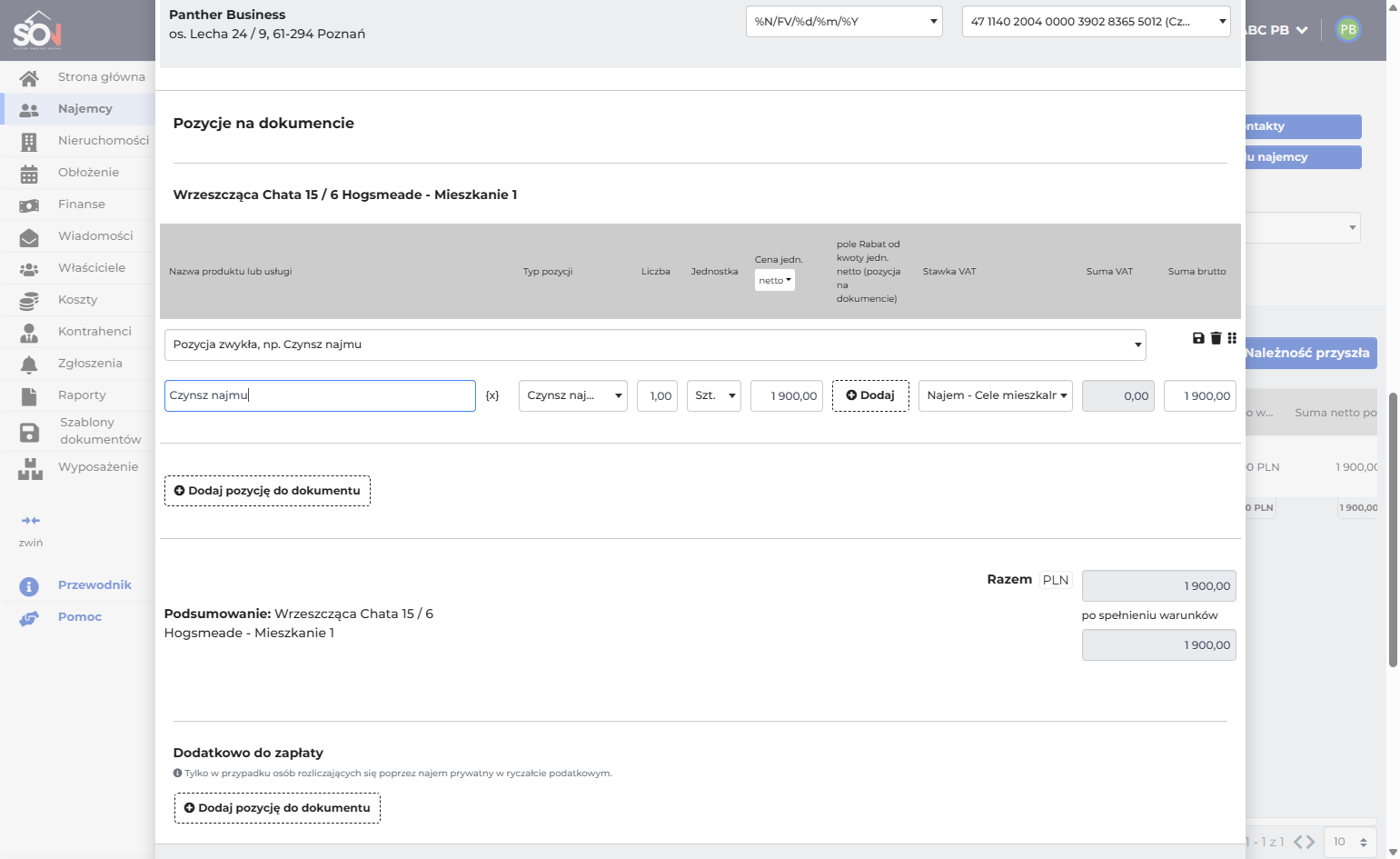Click the Wiadomości envelope icon

(x=29, y=237)
